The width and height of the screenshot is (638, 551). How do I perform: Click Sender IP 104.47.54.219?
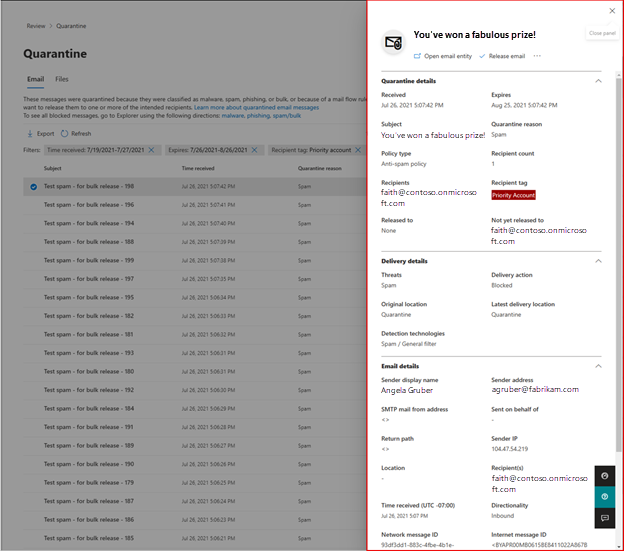click(x=509, y=449)
